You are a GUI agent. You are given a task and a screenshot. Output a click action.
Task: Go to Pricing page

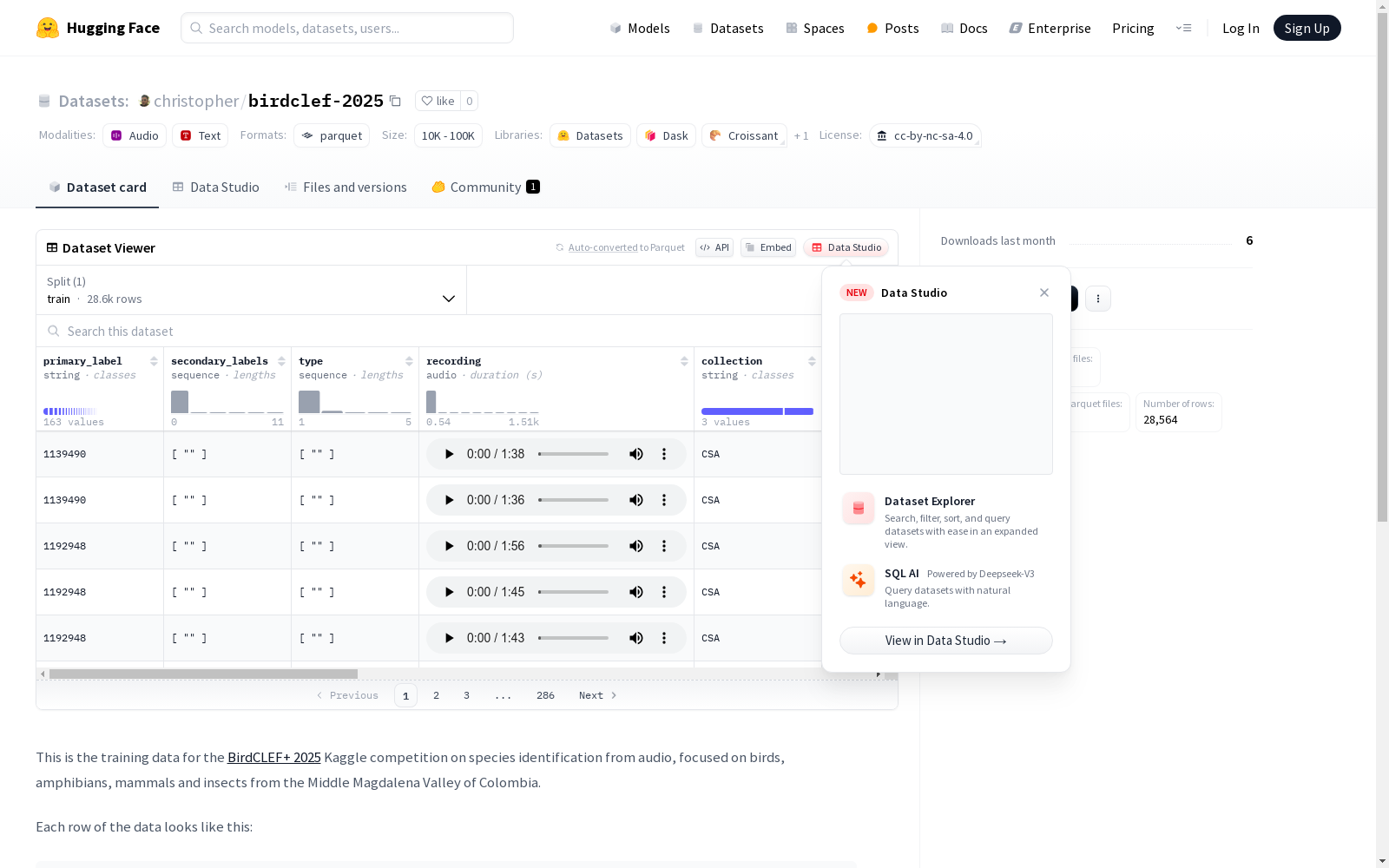[1133, 28]
